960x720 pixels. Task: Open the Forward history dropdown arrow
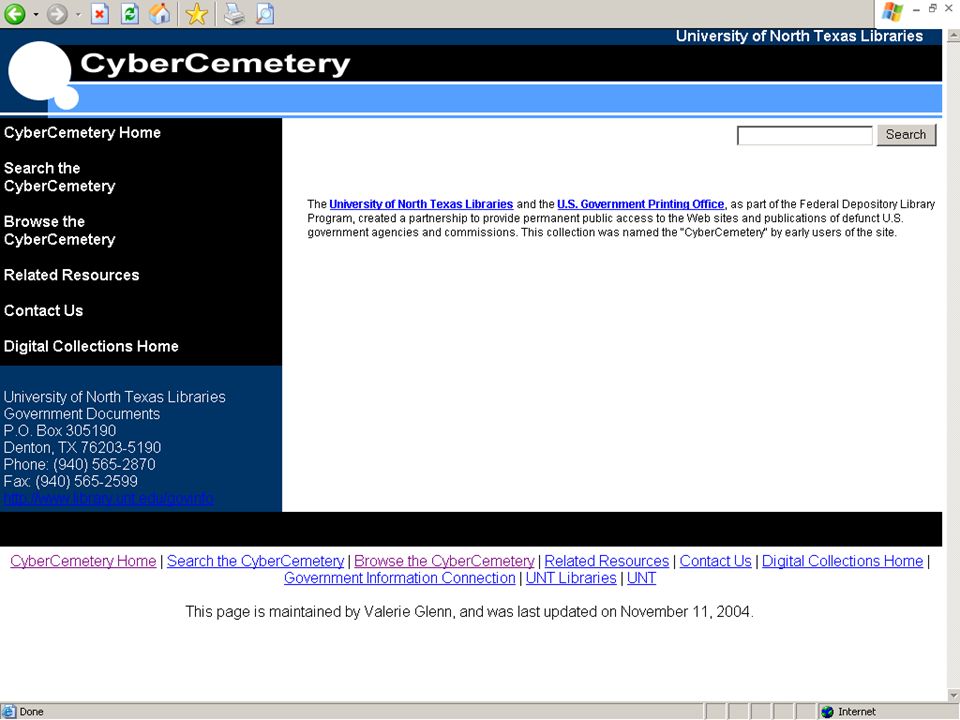pos(78,14)
